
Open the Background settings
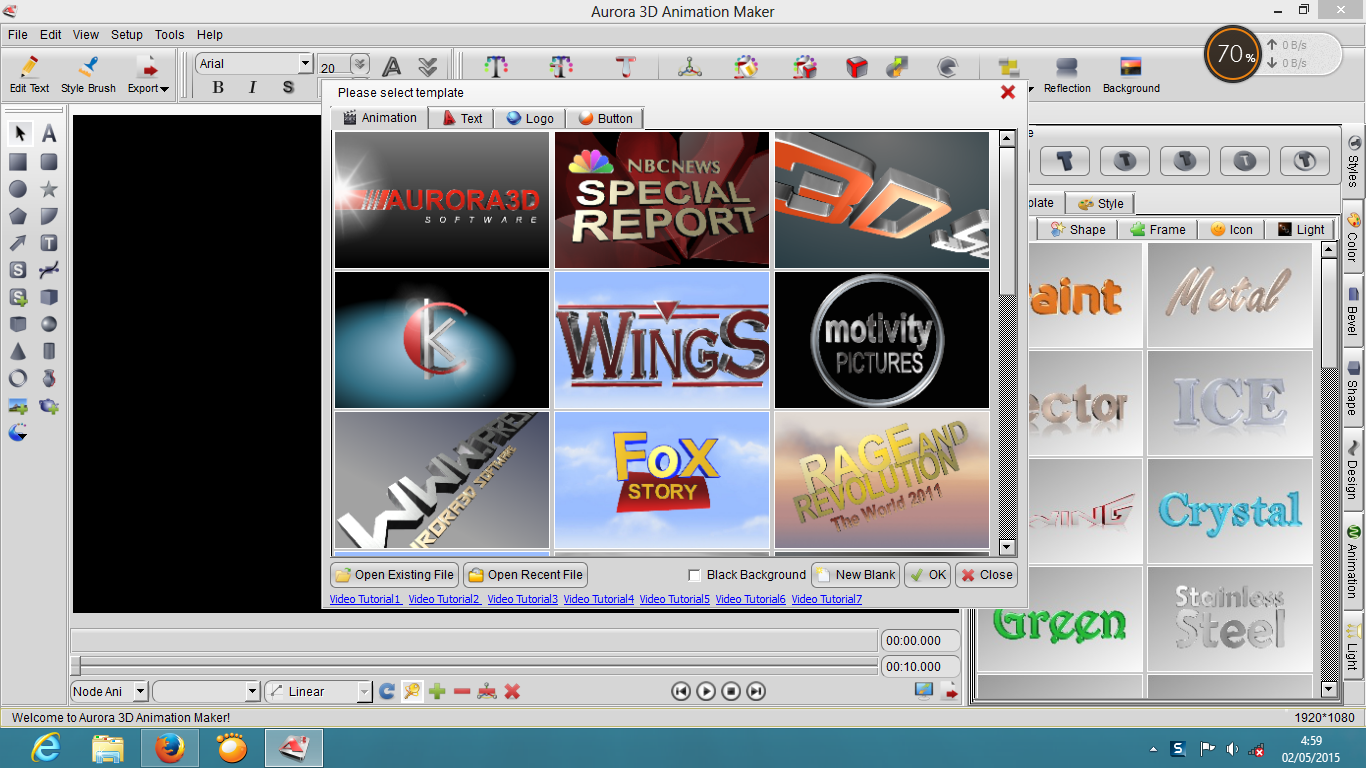click(1131, 74)
